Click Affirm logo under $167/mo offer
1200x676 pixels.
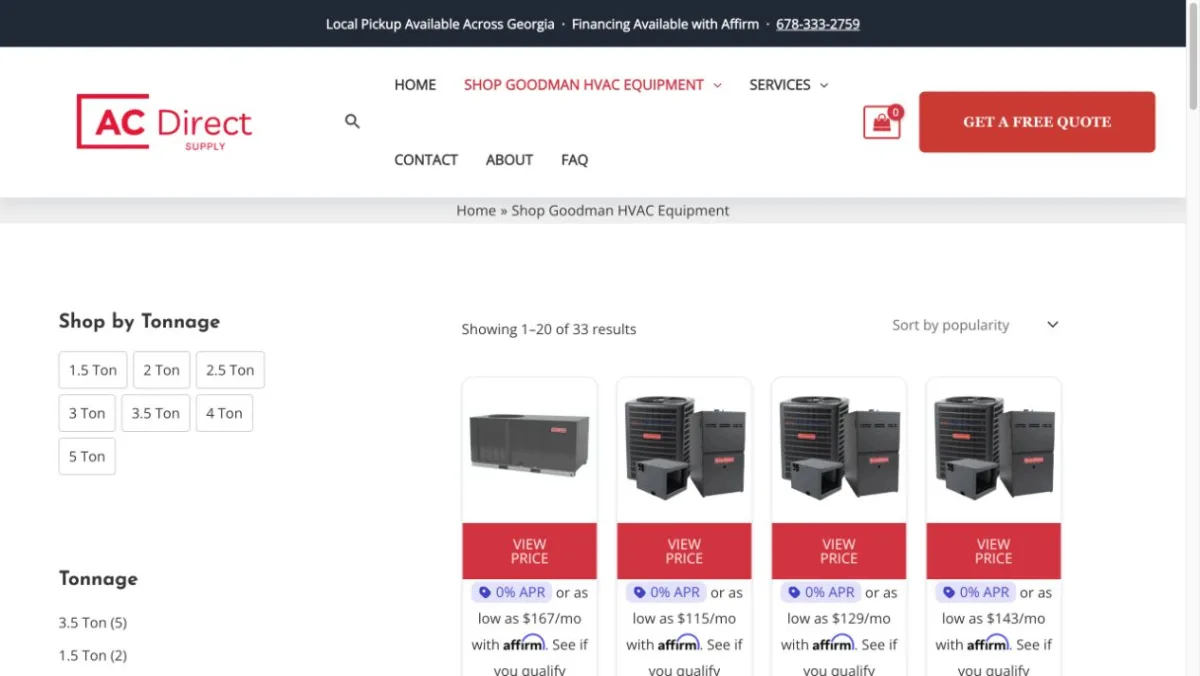point(524,643)
